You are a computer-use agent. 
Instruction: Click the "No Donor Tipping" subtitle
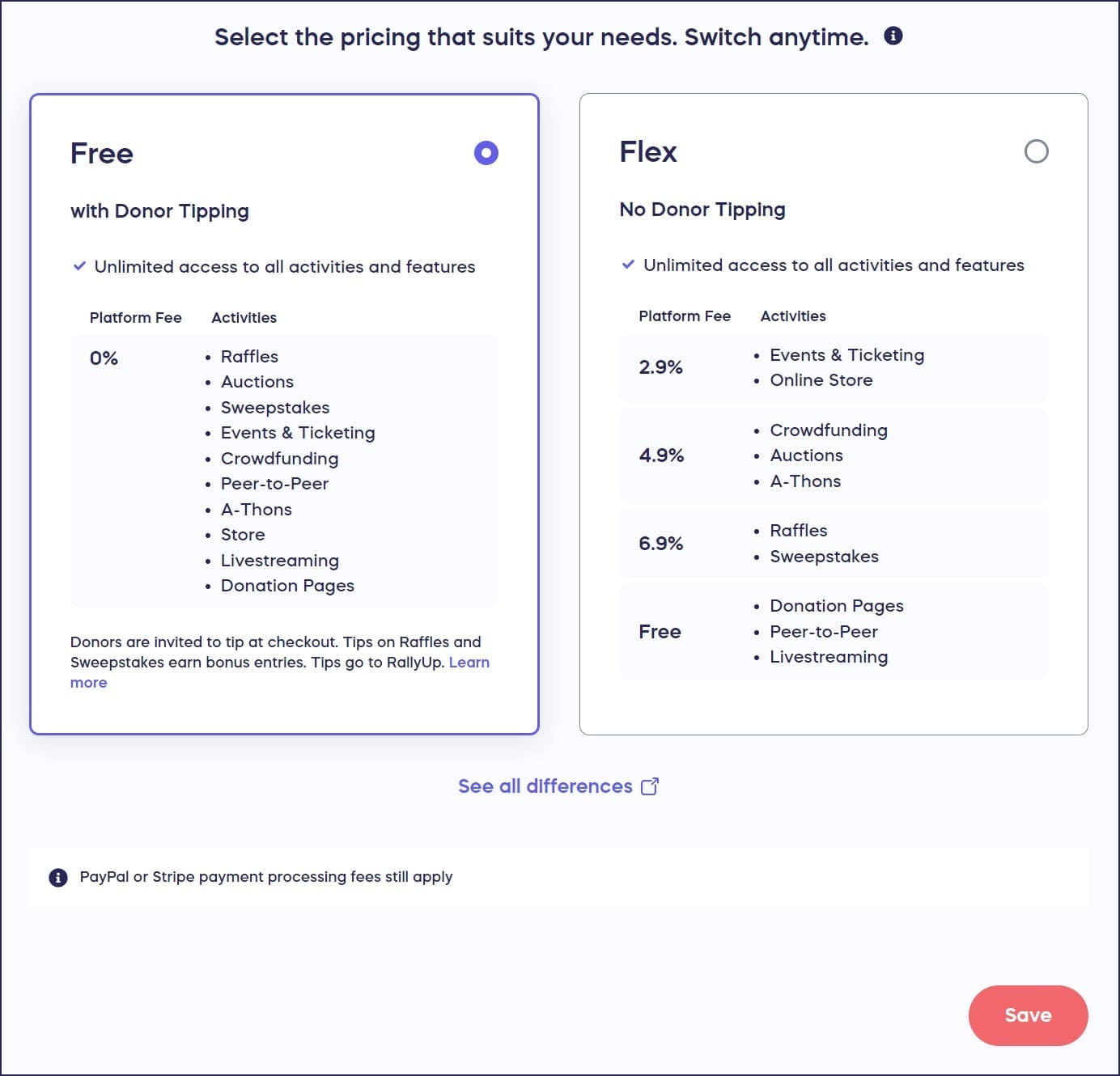[702, 210]
